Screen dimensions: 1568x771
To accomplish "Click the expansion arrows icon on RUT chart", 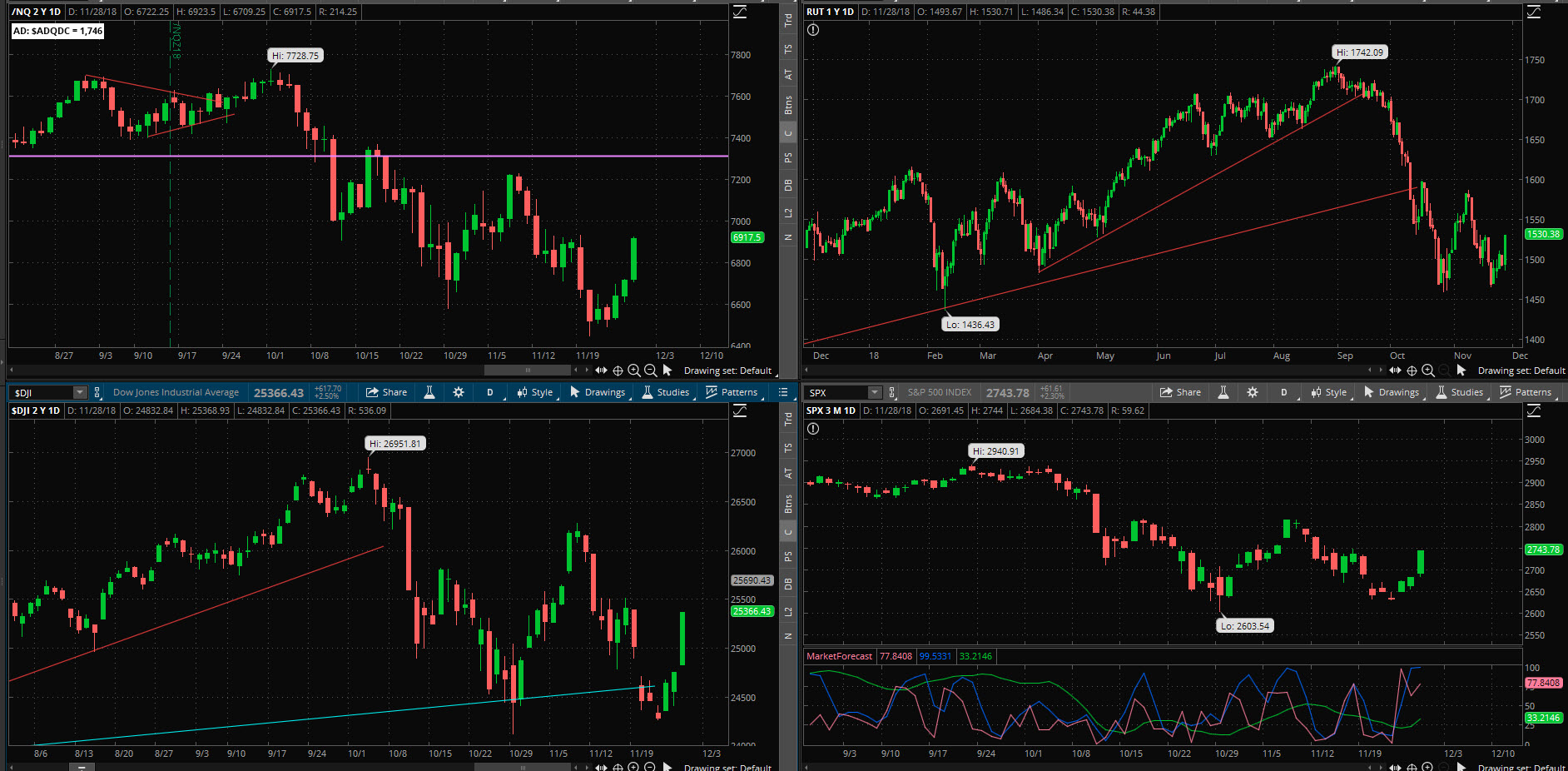I will pyautogui.click(x=1395, y=371).
